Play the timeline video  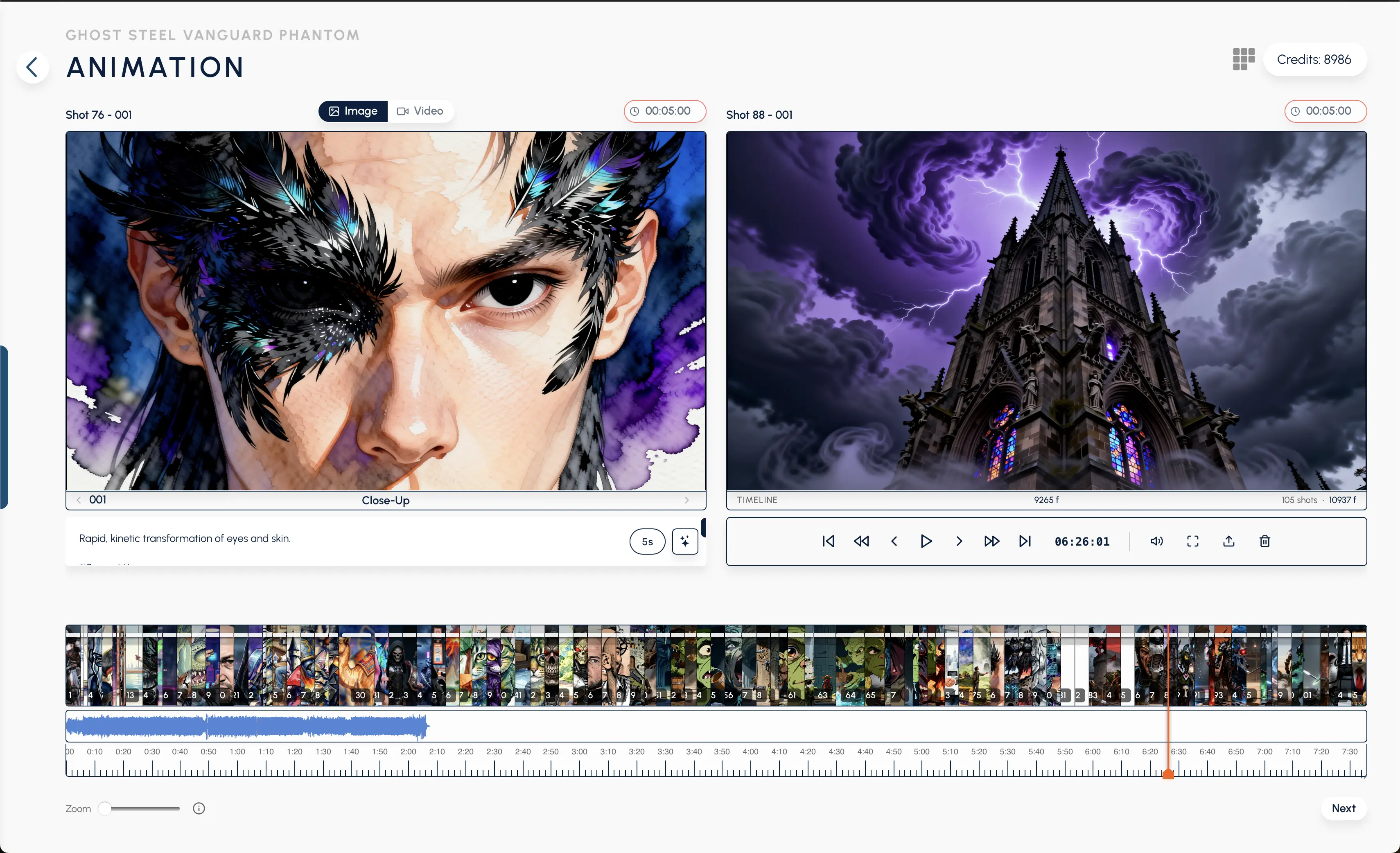tap(926, 541)
